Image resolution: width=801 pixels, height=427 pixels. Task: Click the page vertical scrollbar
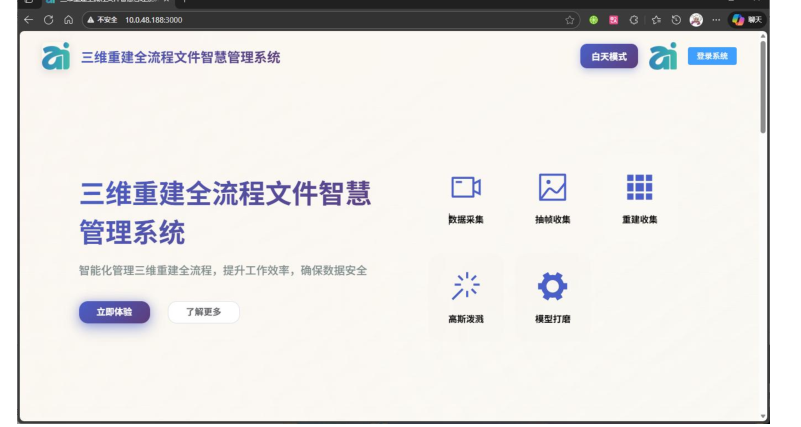(x=764, y=90)
